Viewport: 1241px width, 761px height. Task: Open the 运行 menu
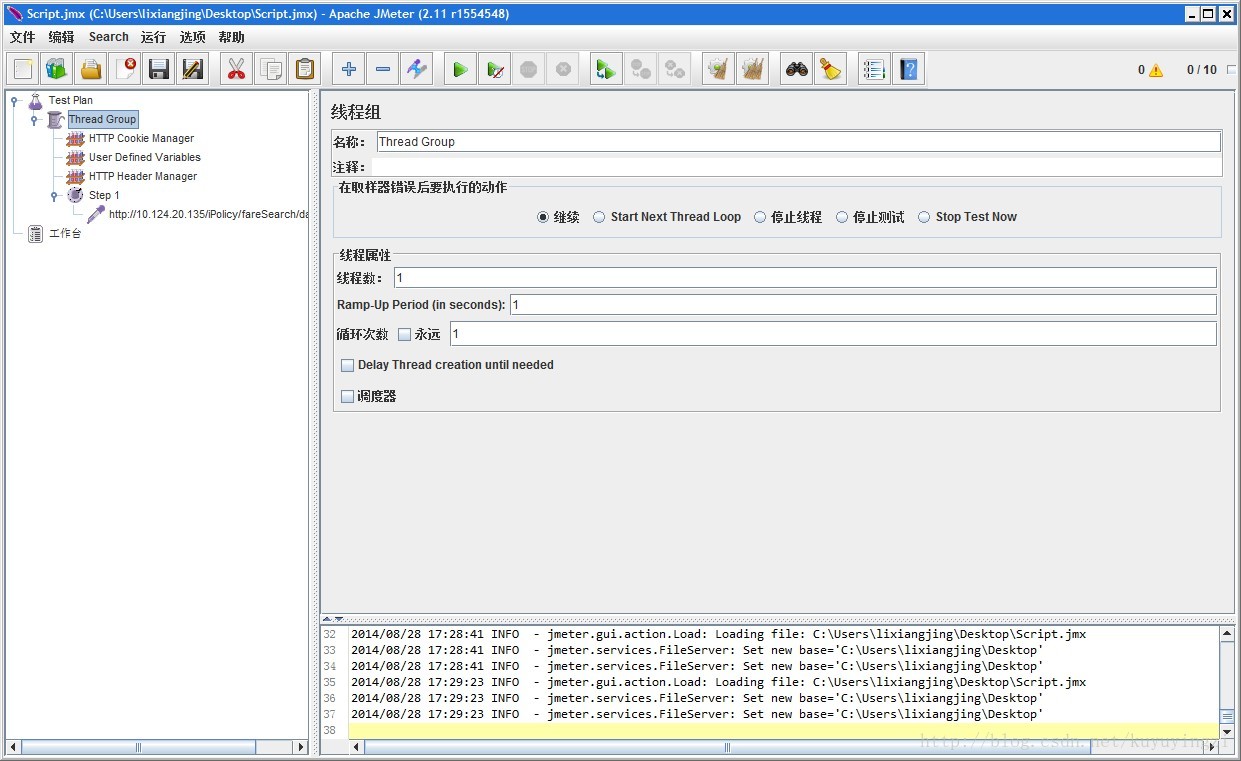tap(153, 37)
